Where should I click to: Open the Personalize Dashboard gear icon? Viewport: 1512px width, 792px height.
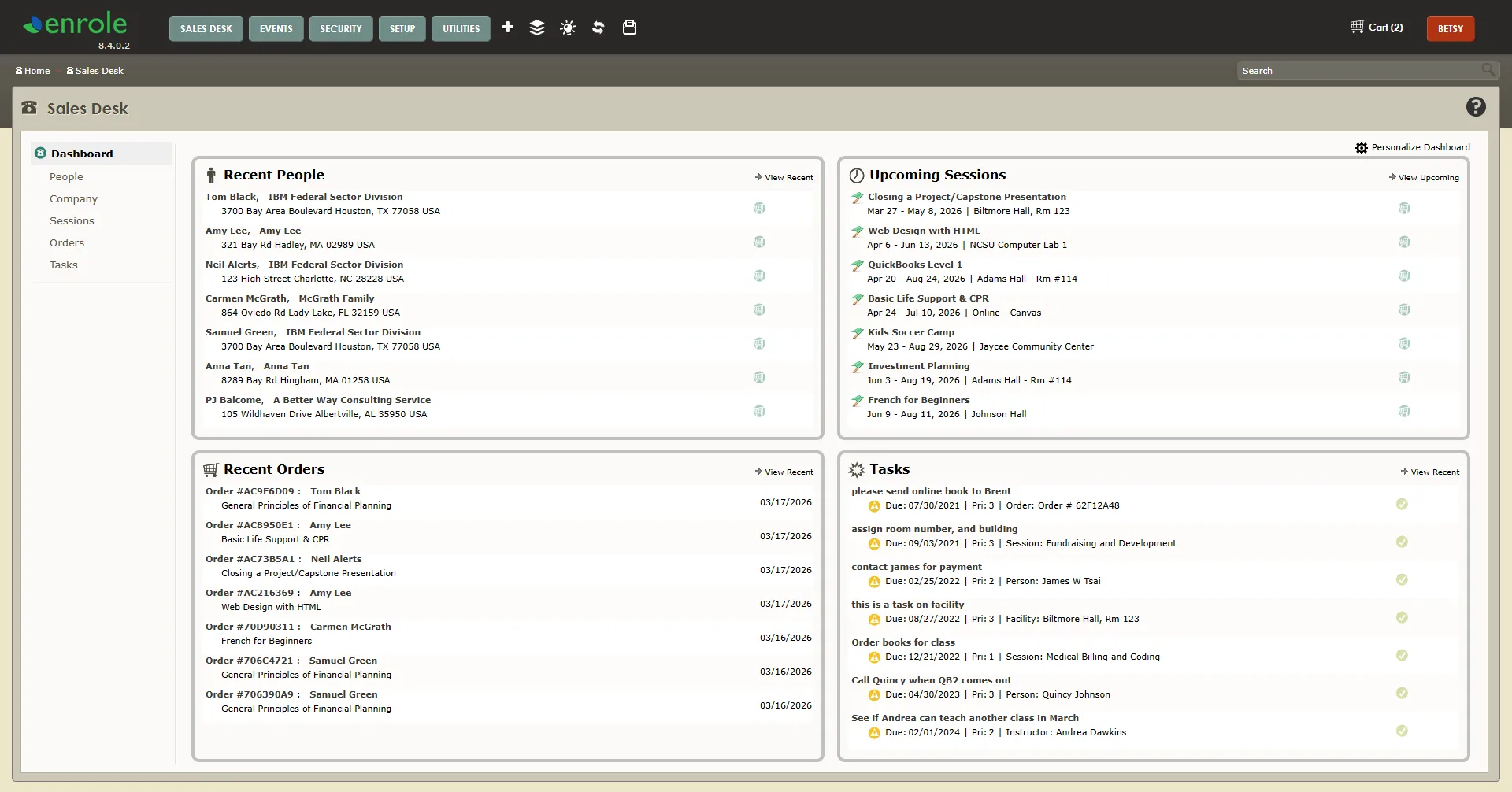1362,147
